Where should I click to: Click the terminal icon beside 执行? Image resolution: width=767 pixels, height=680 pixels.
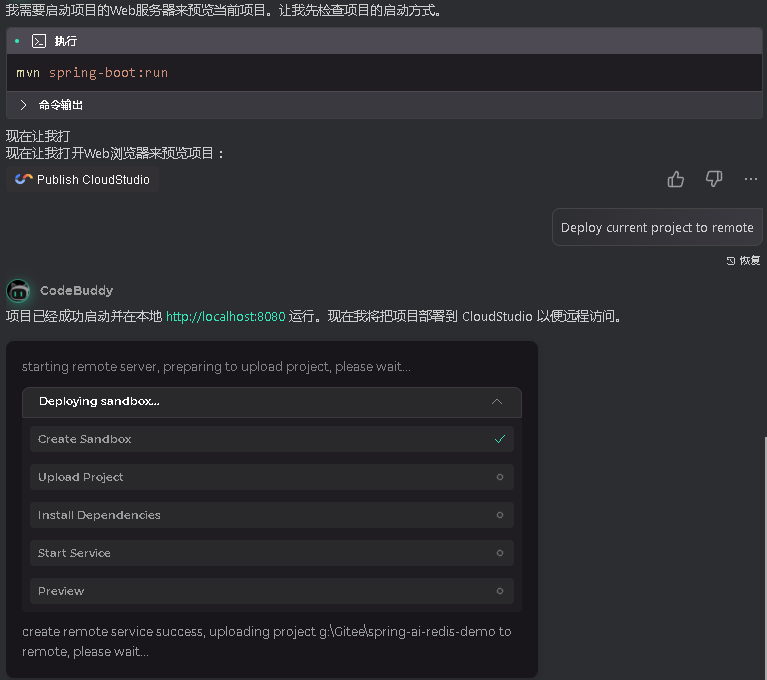(39, 41)
